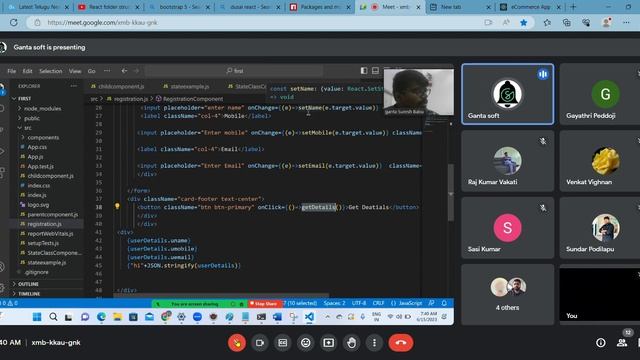Open Windows Start button in taskbar
The image size is (640, 360).
pos(37,317)
